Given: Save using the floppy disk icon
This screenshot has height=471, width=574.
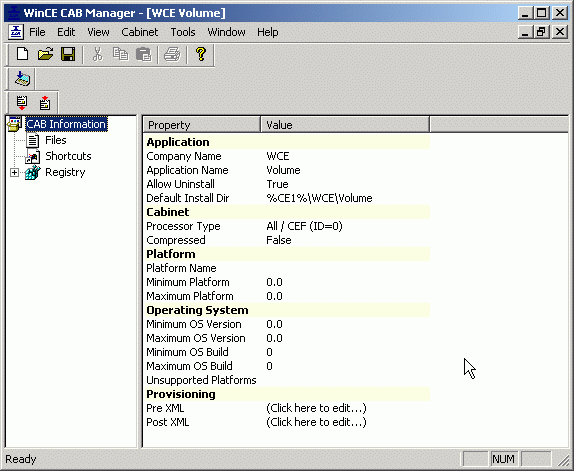Looking at the screenshot, I should (x=68, y=54).
